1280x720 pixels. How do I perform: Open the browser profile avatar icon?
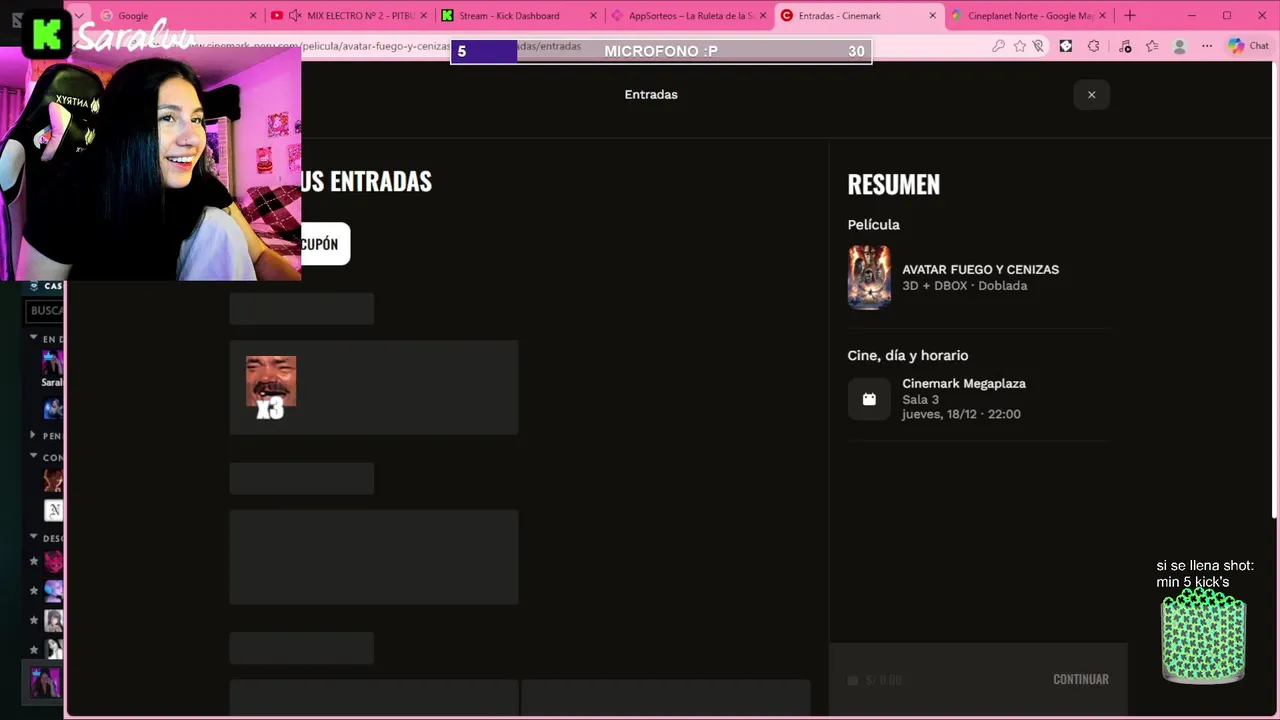1180,46
